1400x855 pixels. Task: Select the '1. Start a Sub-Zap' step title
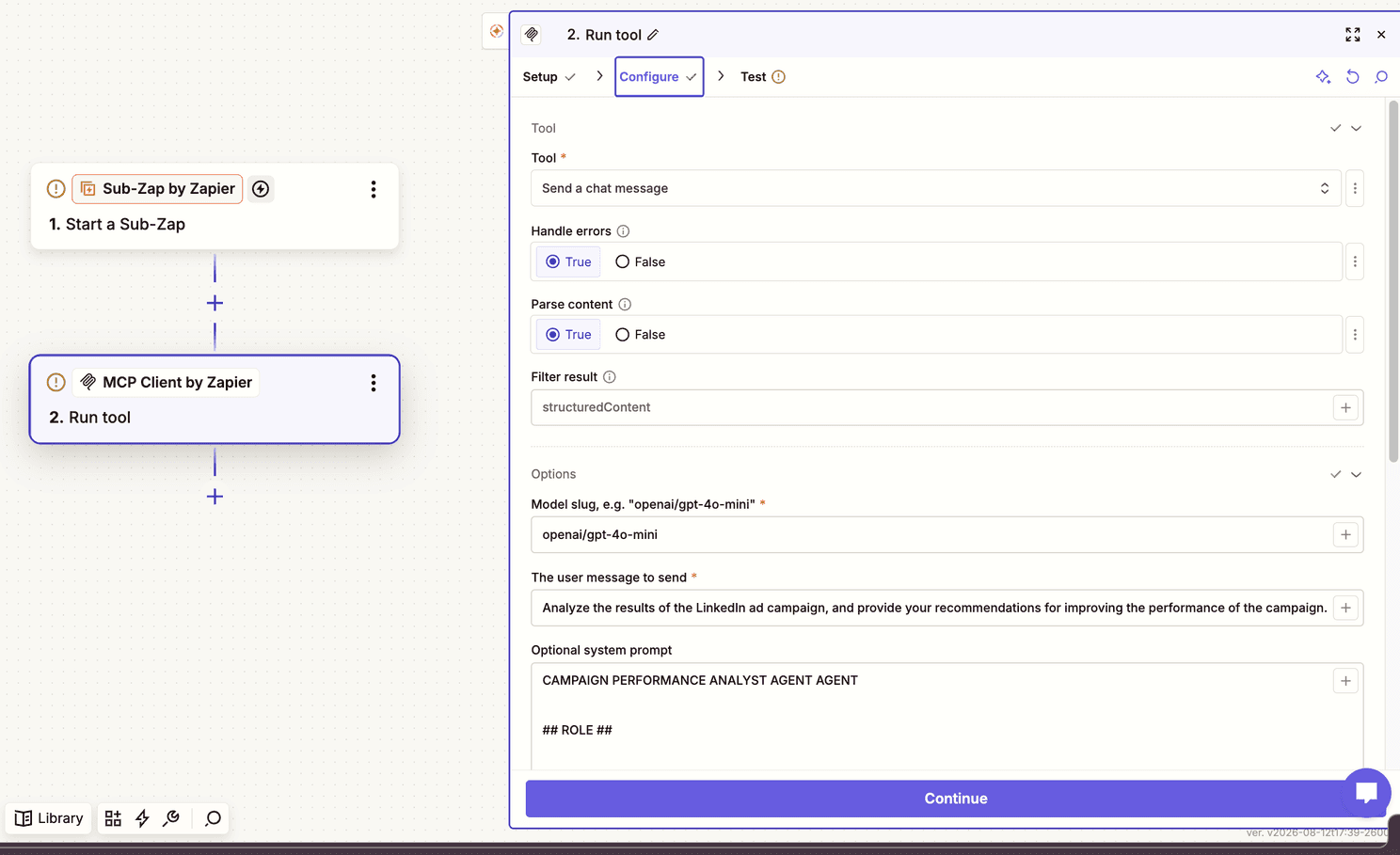118,225
